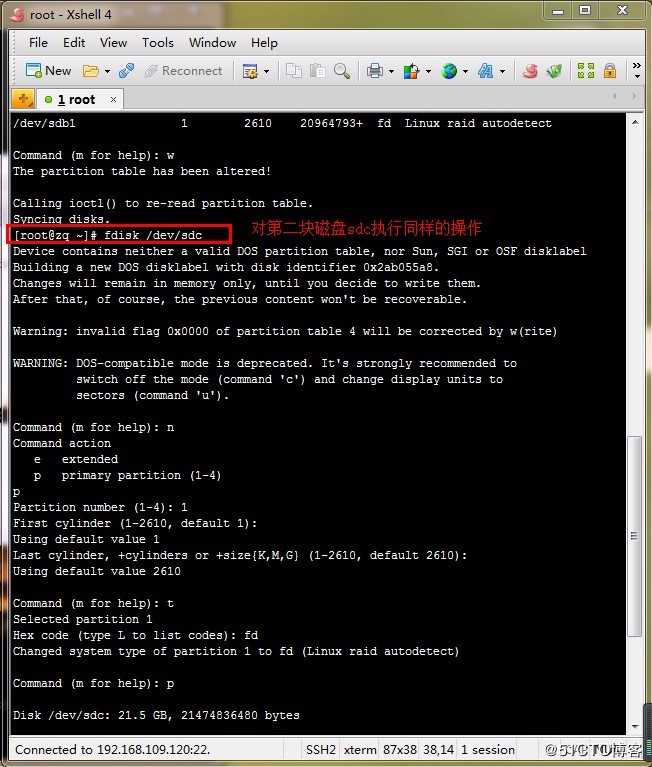The height and width of the screenshot is (767, 652).
Task: Click 'Using default value 2610' line
Action: pyautogui.click(x=97, y=571)
